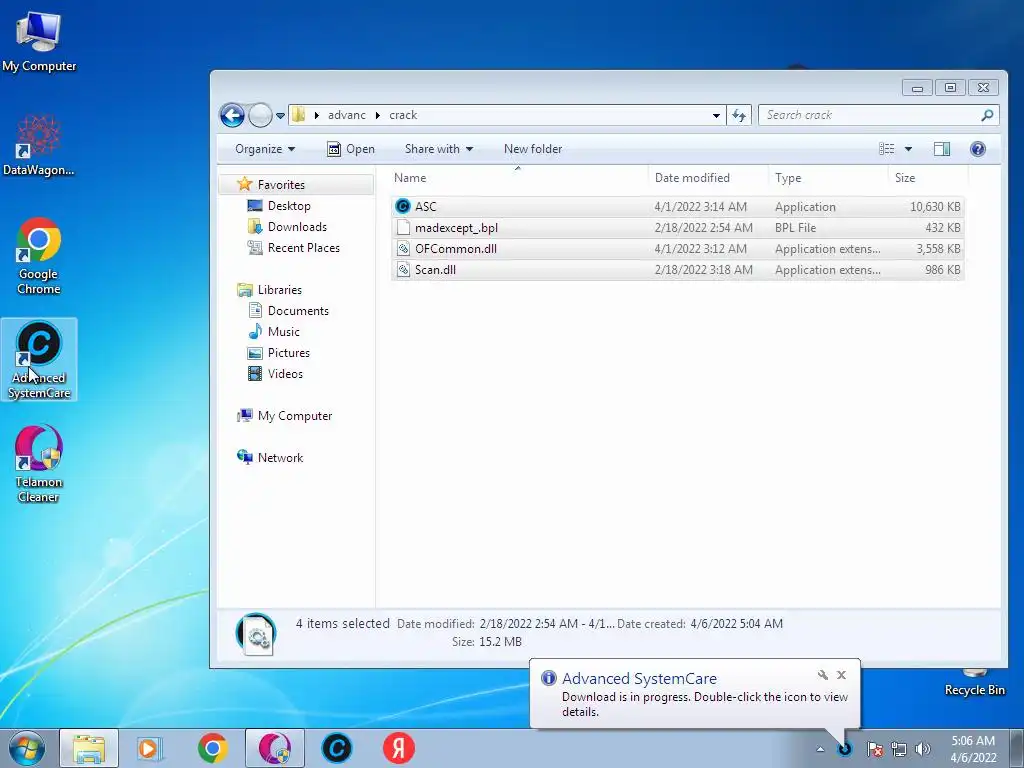This screenshot has width=1024, height=768.
Task: Click the Open toolbar button
Action: coord(351,149)
